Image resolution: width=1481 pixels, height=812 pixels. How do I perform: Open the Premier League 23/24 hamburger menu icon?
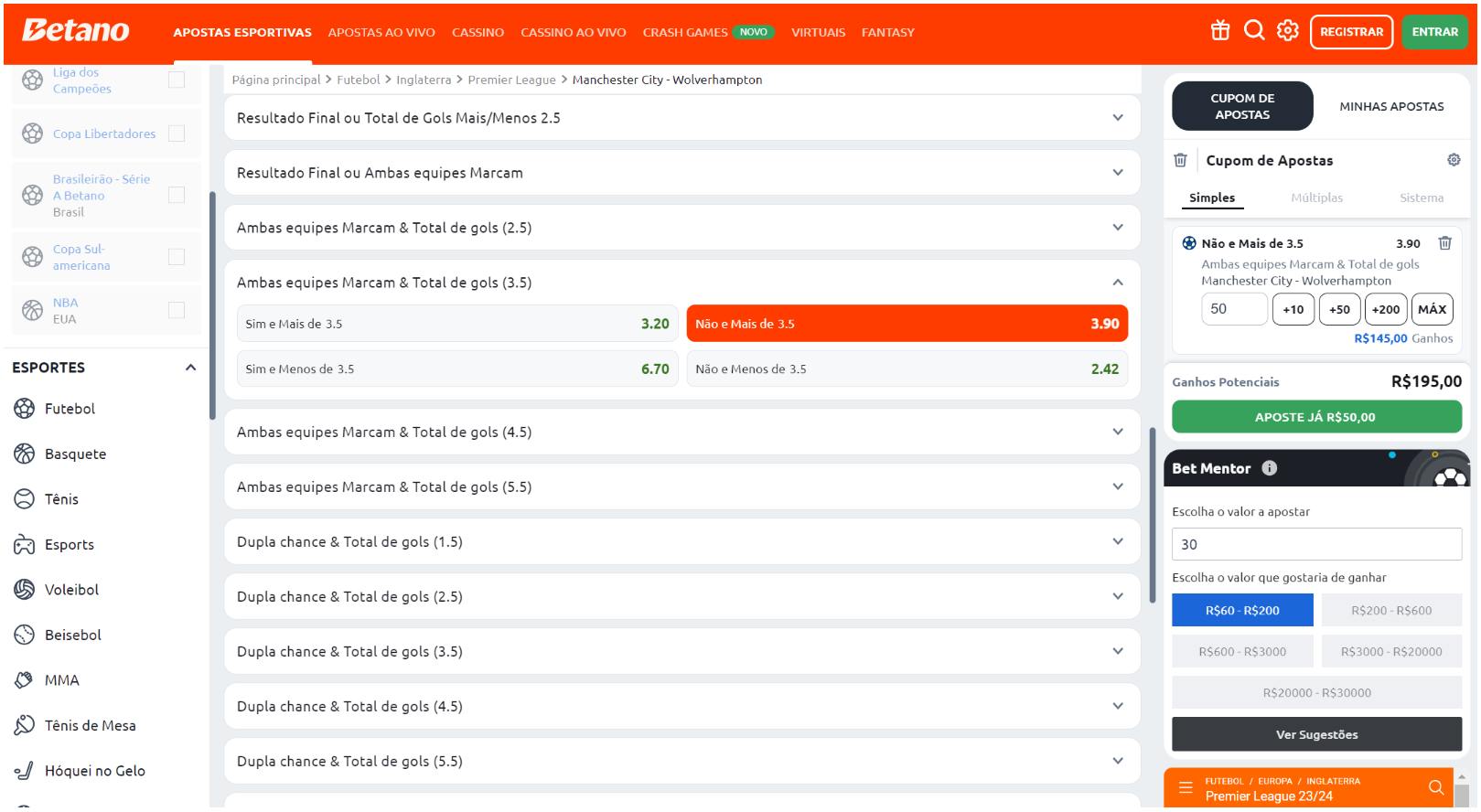point(1186,788)
